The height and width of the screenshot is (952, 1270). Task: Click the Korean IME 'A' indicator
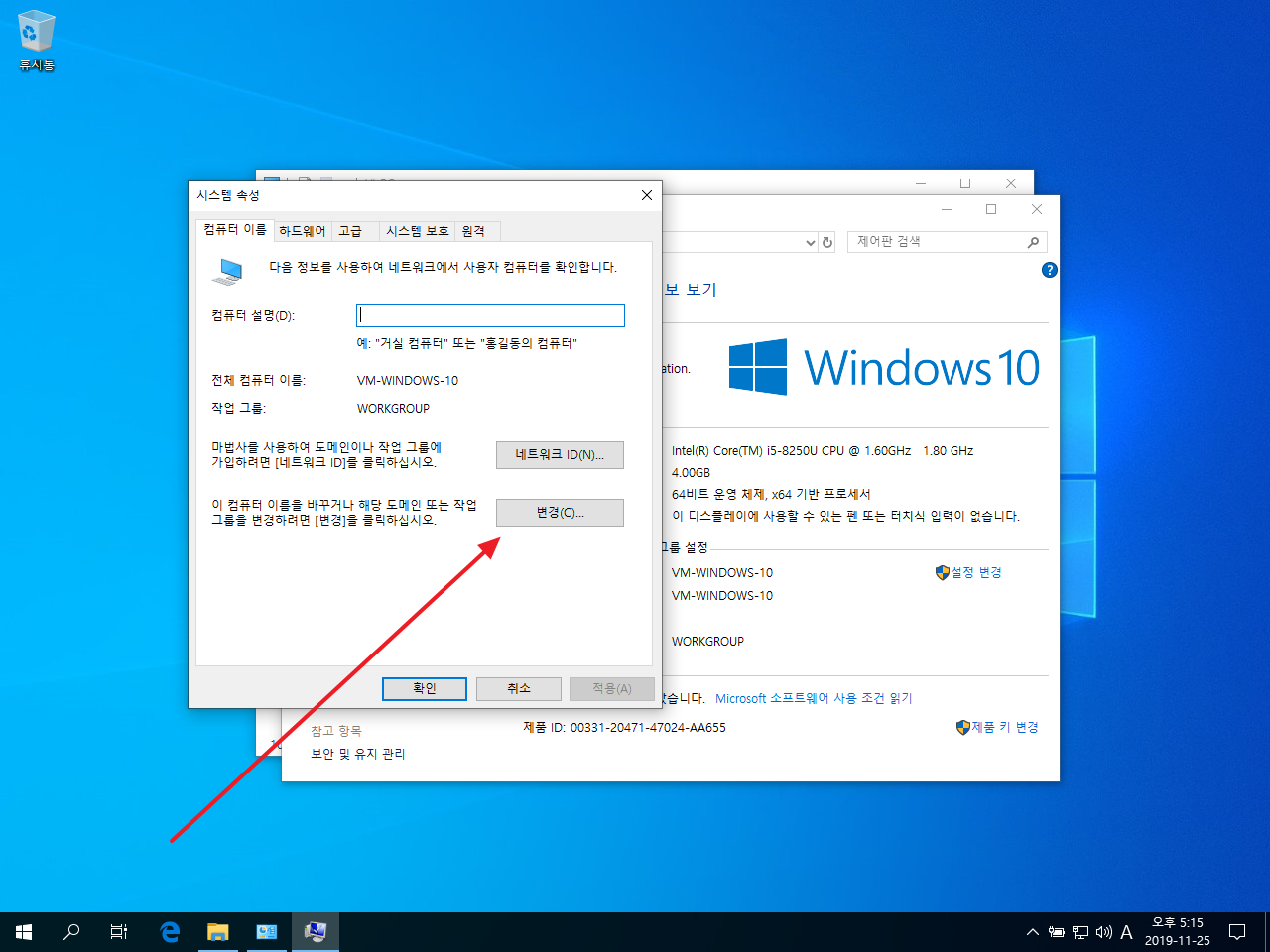(x=1127, y=931)
